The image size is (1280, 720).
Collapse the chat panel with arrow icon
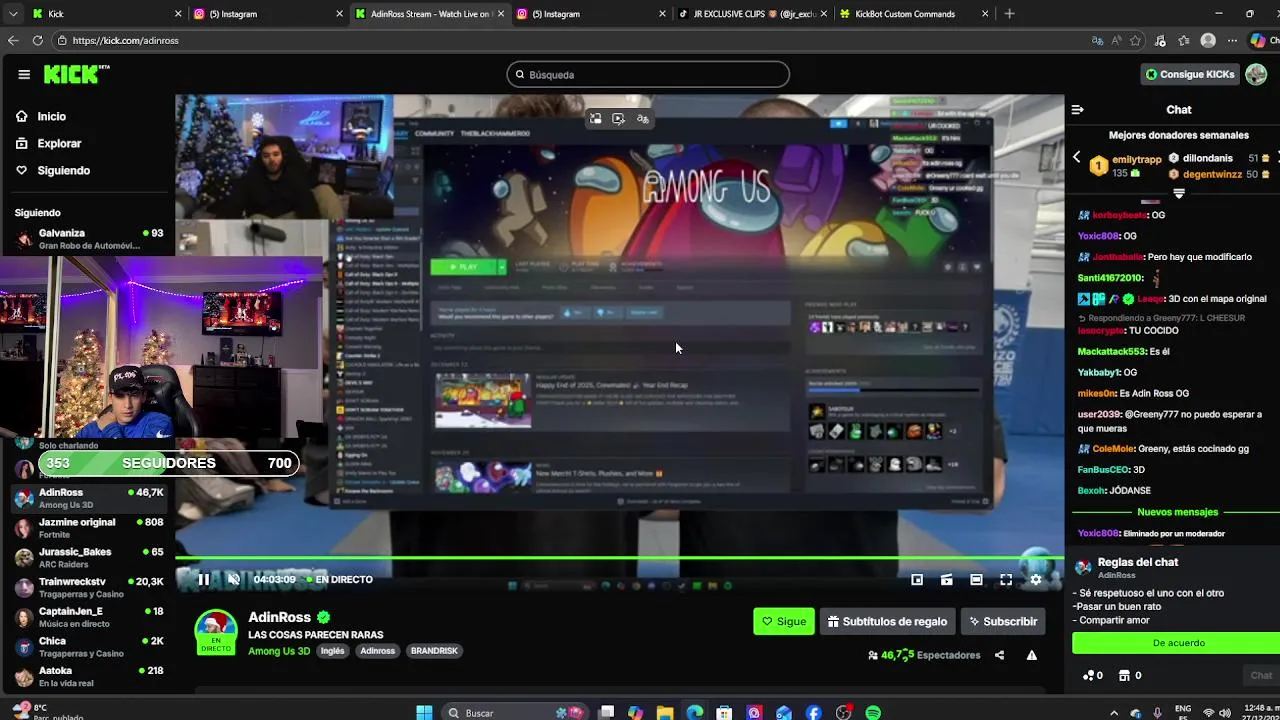pyautogui.click(x=1077, y=110)
